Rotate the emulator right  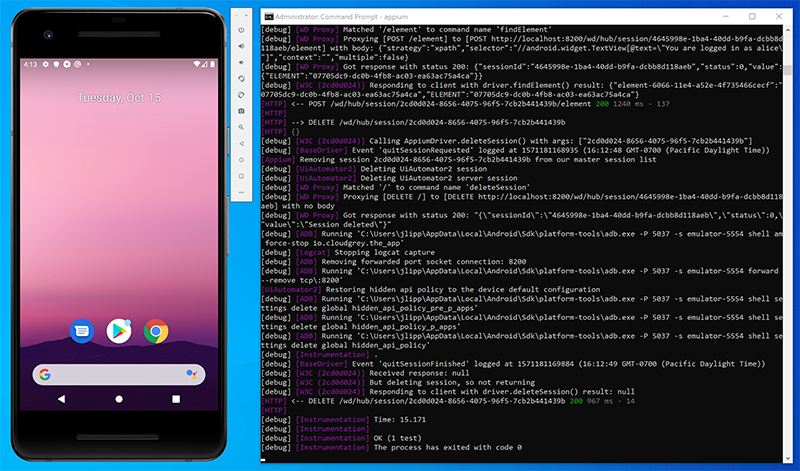click(241, 95)
